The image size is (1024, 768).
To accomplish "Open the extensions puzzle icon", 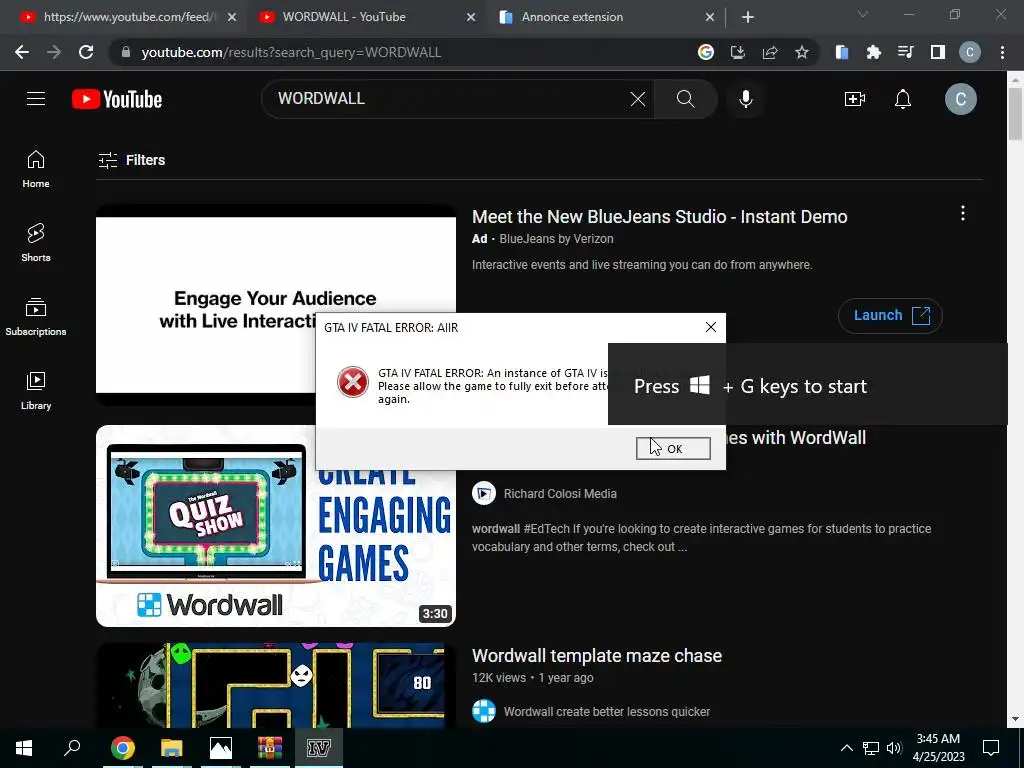I will (x=873, y=52).
